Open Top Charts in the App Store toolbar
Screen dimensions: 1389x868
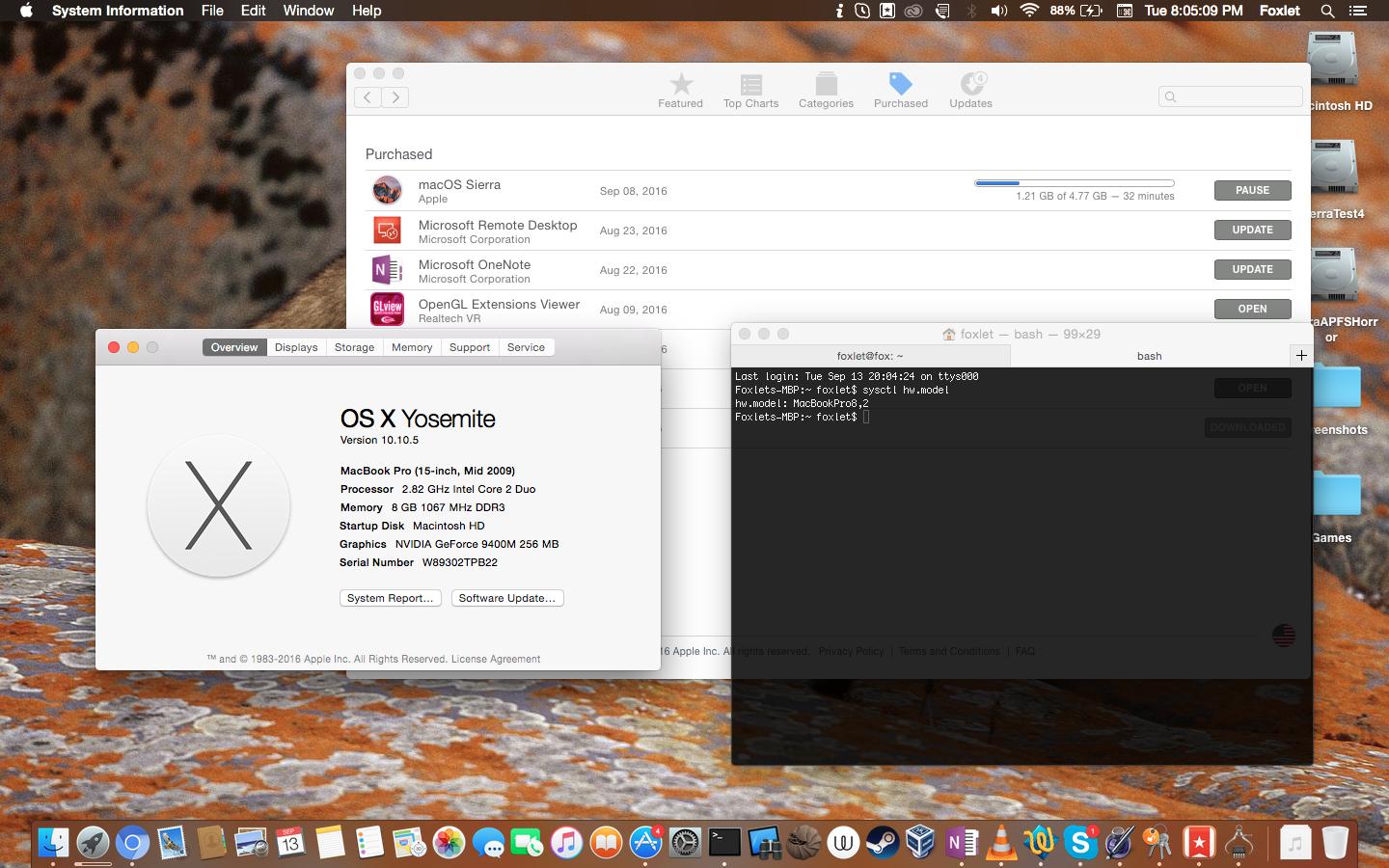(750, 91)
